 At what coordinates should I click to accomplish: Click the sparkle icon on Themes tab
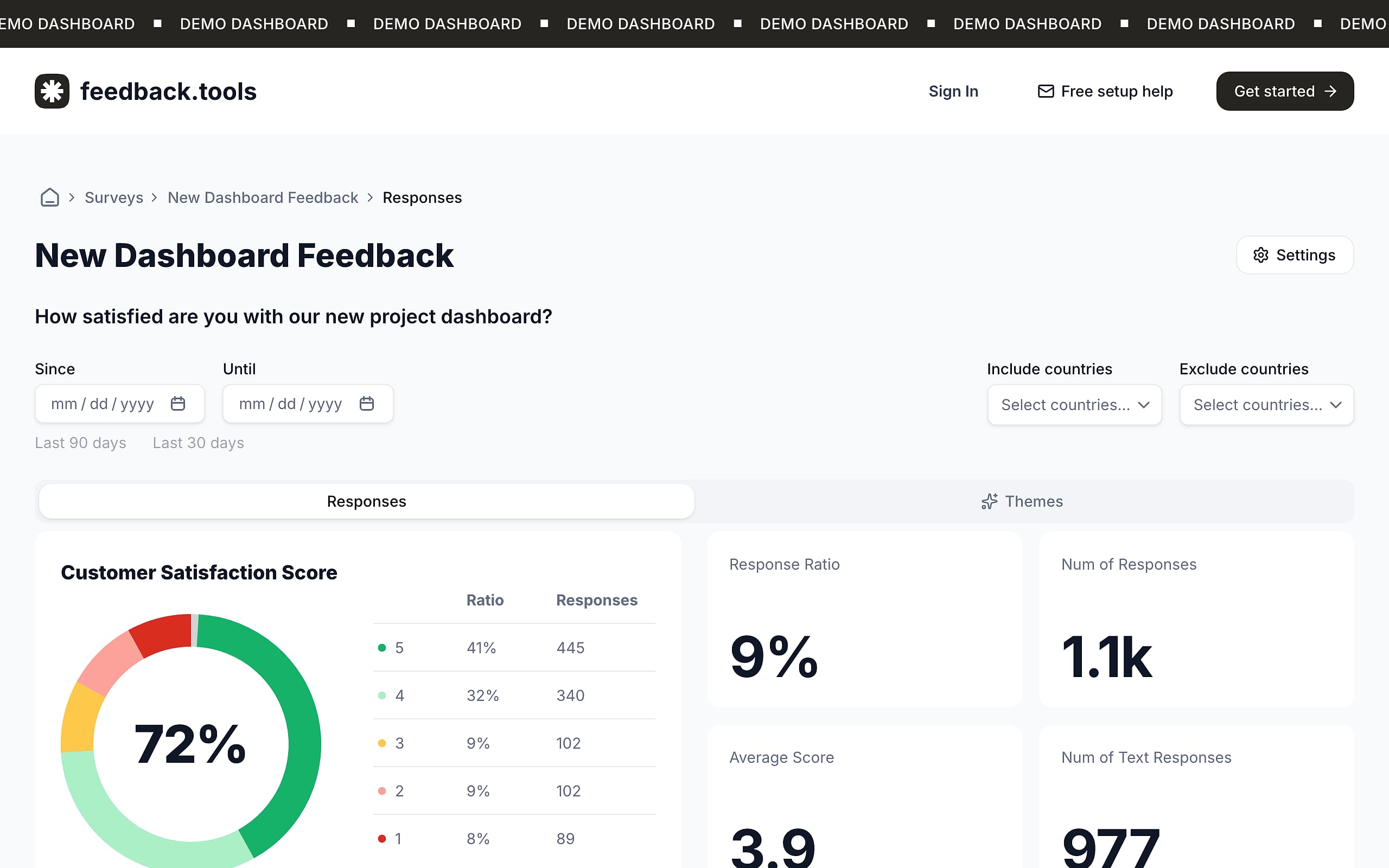pyautogui.click(x=989, y=501)
